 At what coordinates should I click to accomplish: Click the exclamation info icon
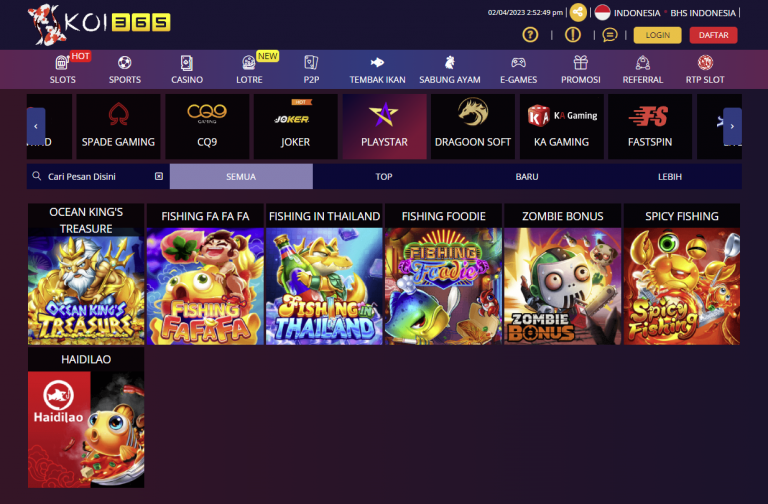(x=573, y=35)
